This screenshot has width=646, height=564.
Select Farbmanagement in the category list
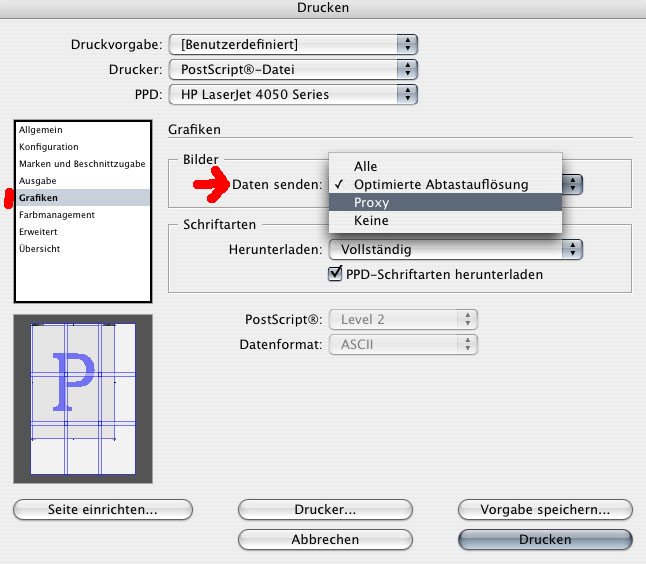point(83,215)
